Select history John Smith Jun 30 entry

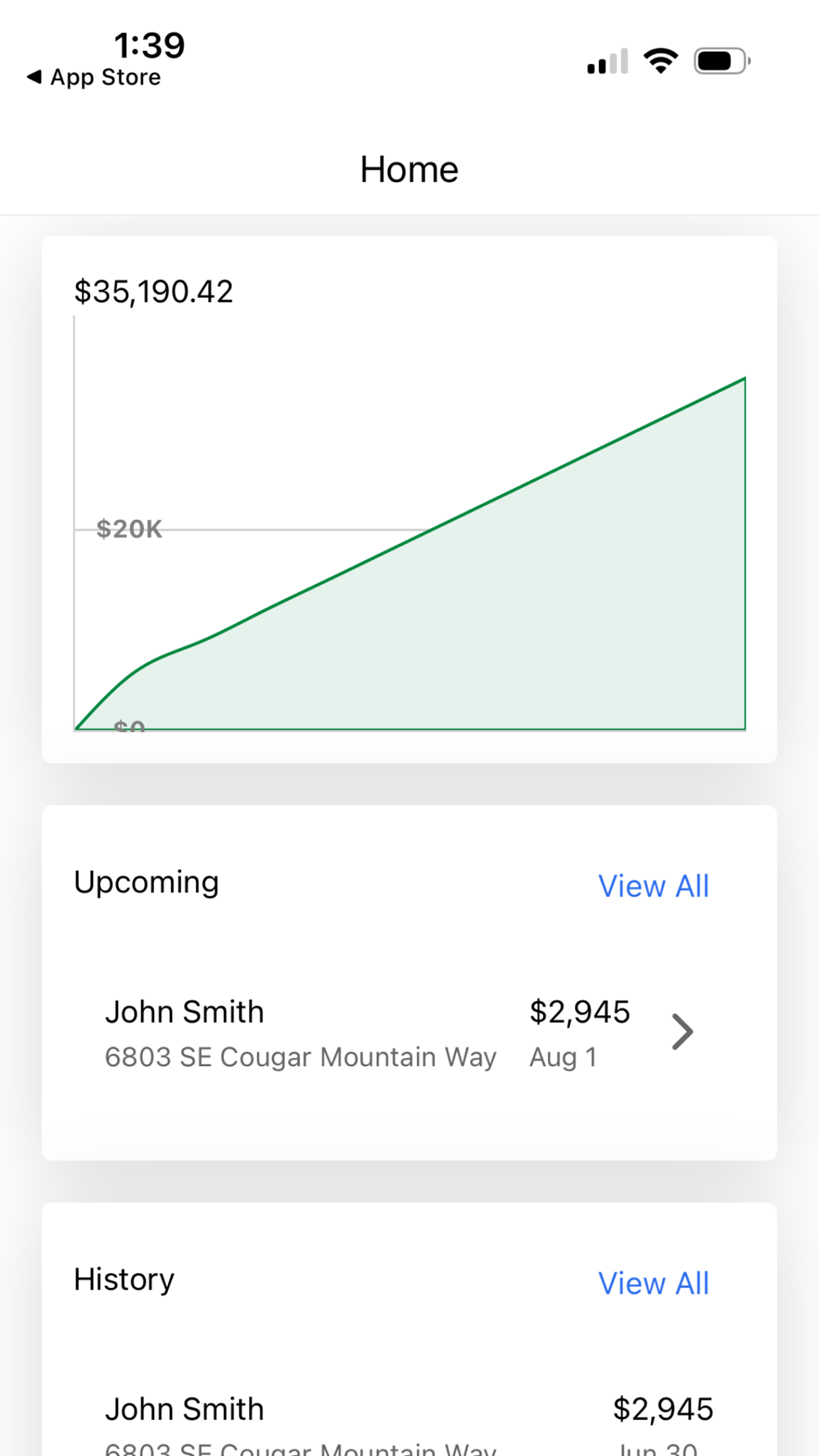(409, 1423)
